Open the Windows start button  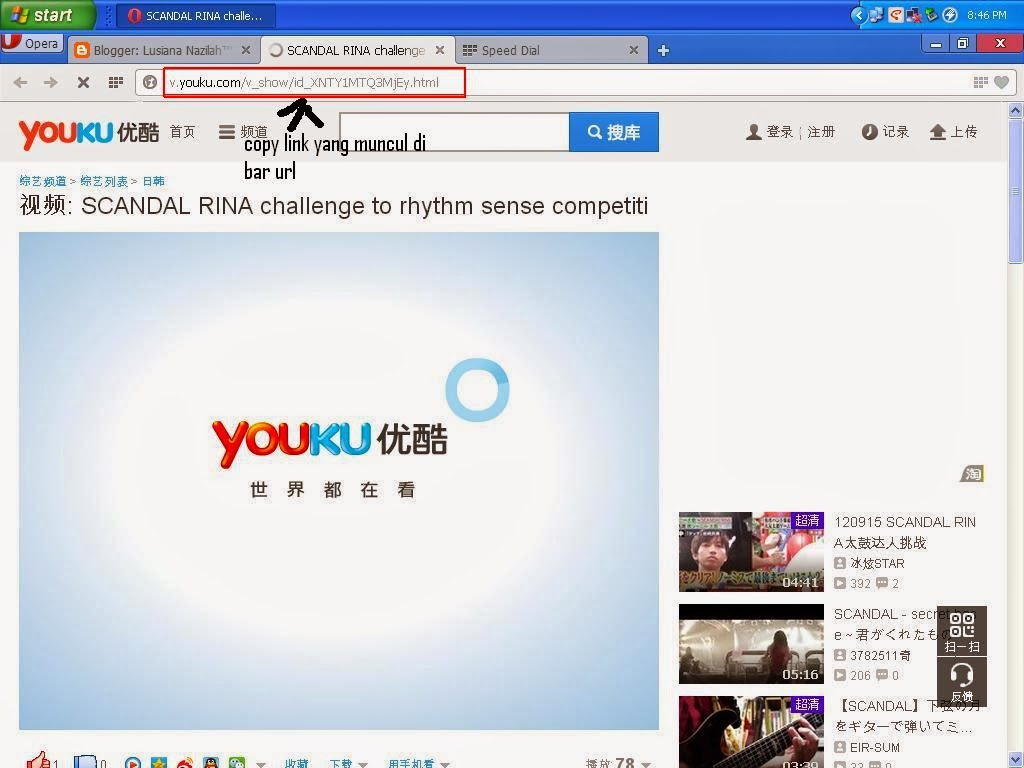click(47, 15)
